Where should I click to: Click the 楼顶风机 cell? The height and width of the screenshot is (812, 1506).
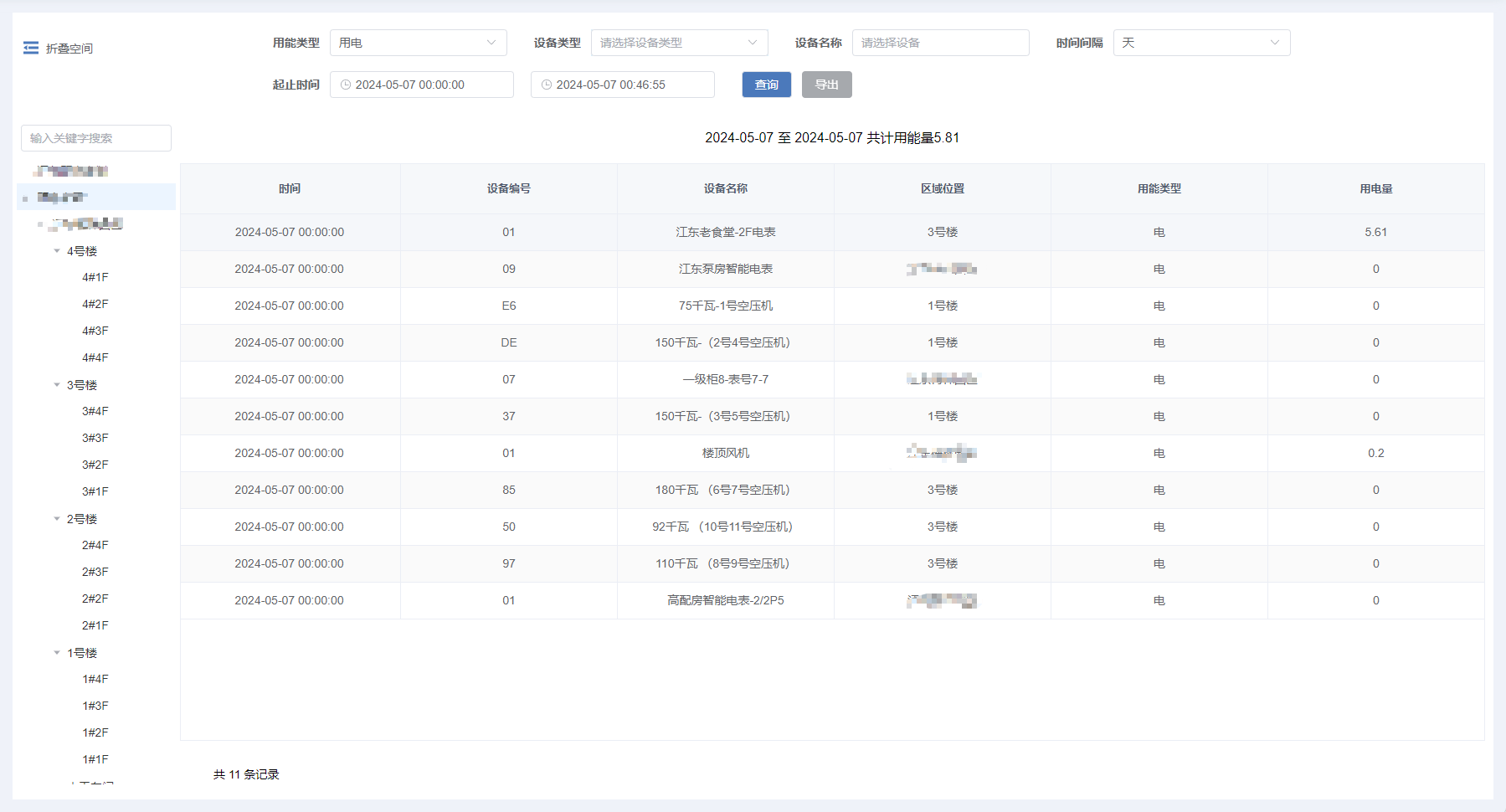(726, 453)
